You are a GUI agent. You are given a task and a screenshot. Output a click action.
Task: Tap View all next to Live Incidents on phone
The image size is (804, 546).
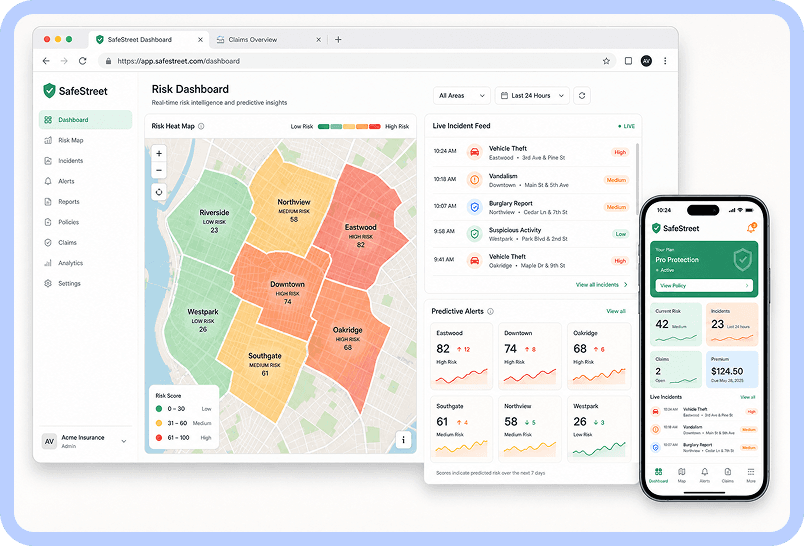click(748, 397)
